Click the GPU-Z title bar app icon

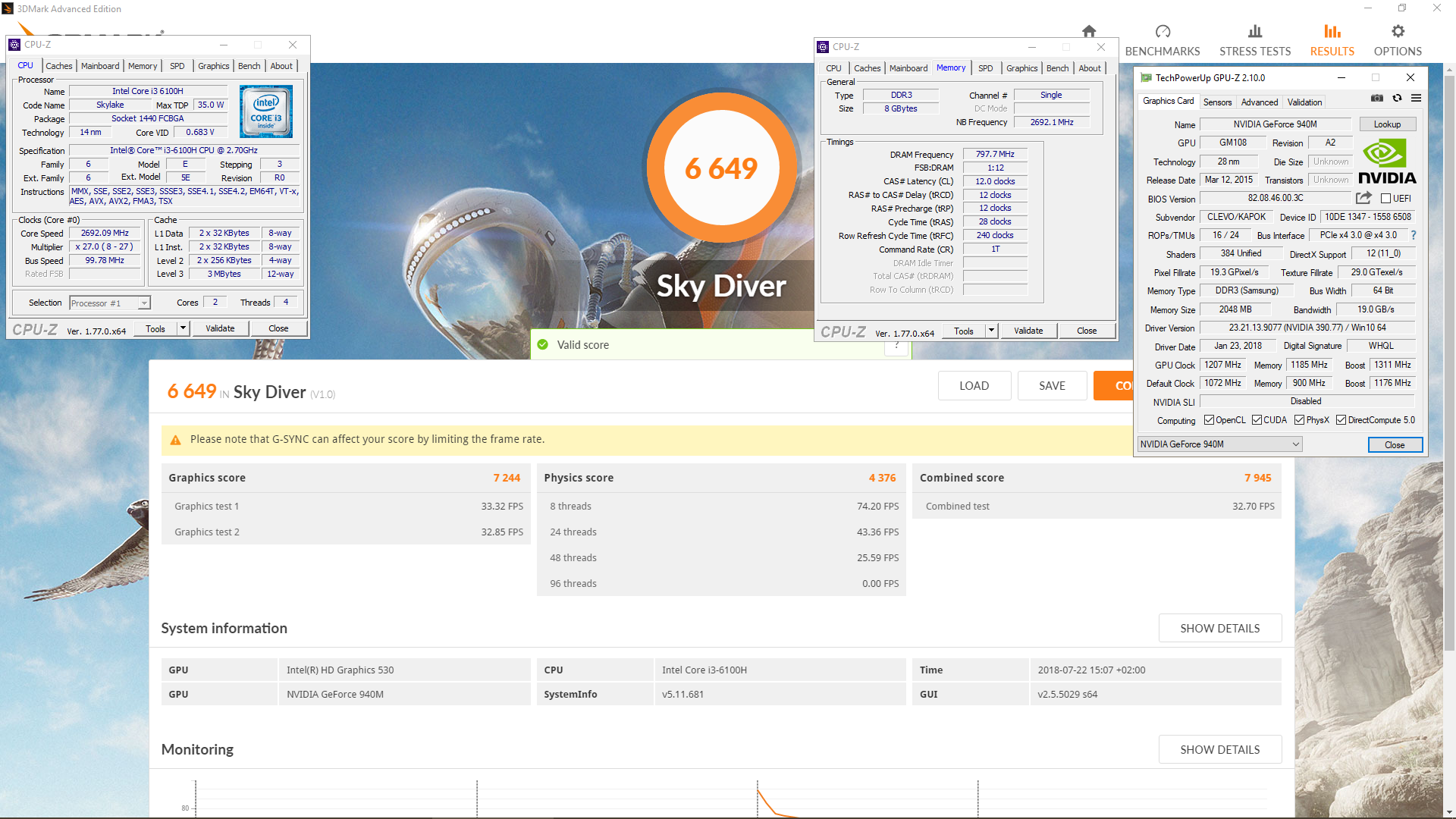[x=1146, y=78]
